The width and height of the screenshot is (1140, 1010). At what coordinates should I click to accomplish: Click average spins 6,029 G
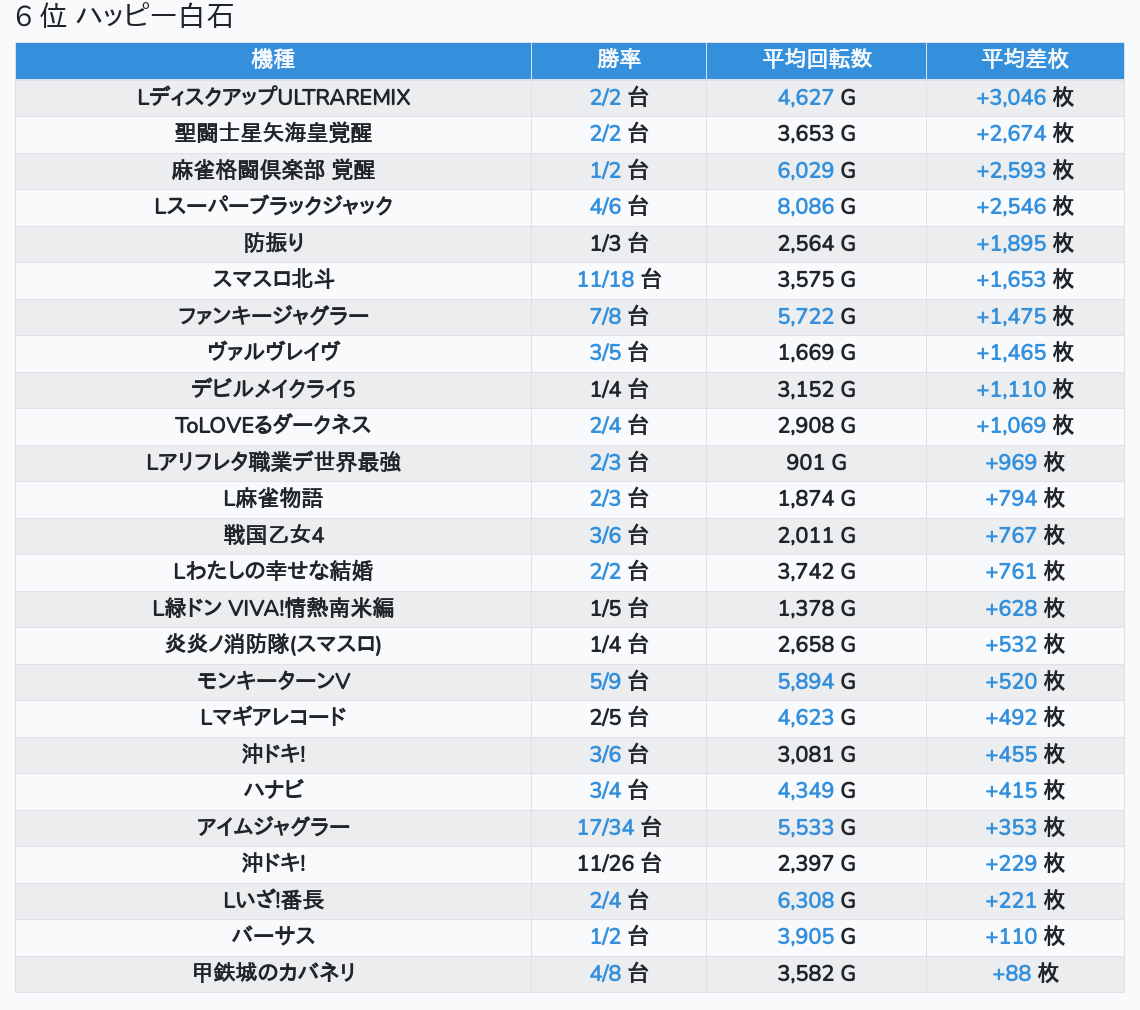816,170
